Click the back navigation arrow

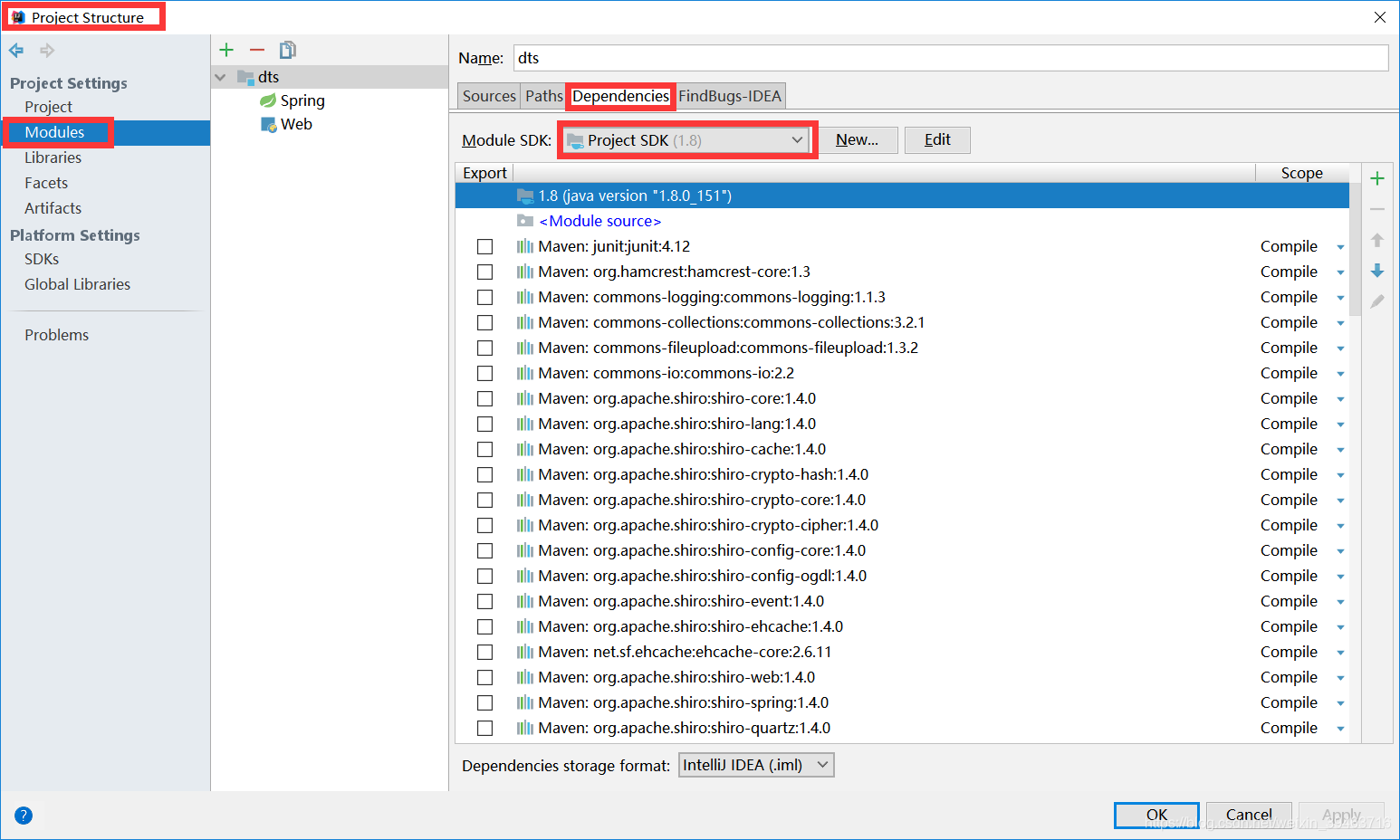[x=16, y=51]
